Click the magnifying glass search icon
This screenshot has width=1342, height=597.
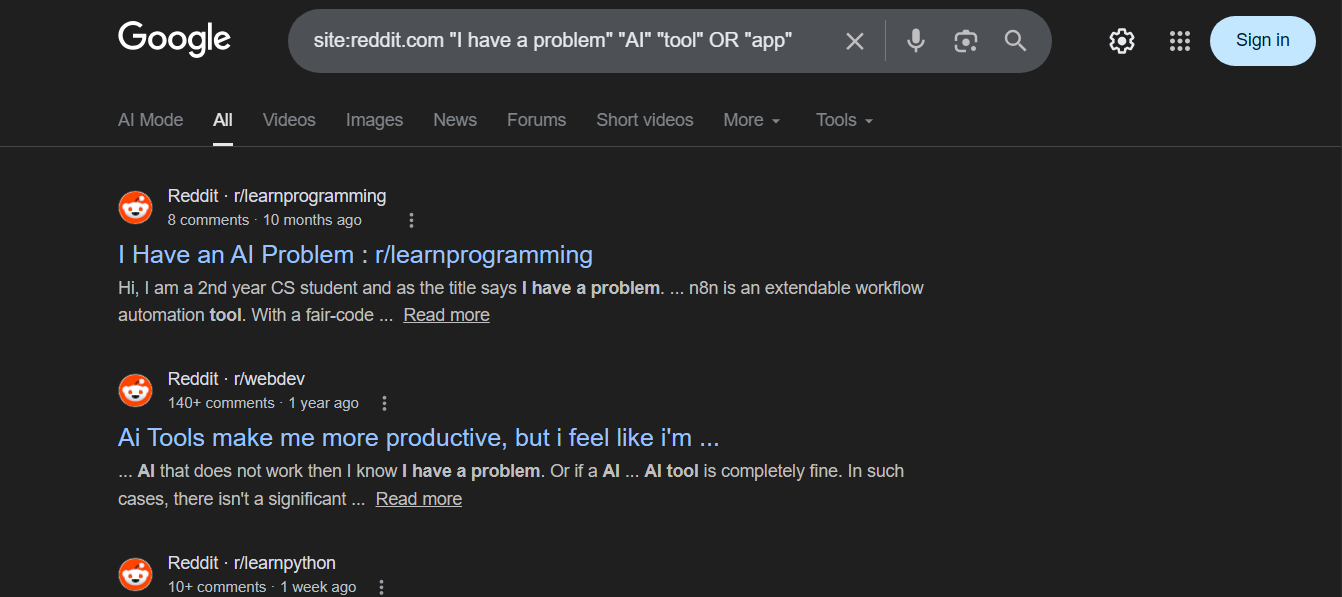[x=1016, y=41]
